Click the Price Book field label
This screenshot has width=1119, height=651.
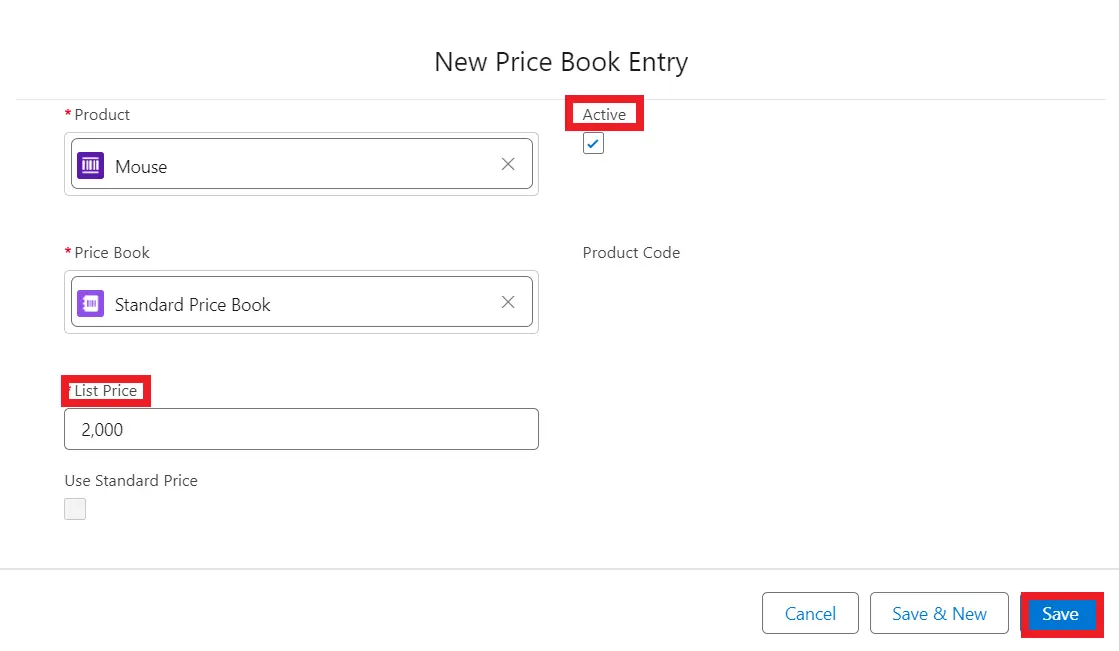[112, 253]
